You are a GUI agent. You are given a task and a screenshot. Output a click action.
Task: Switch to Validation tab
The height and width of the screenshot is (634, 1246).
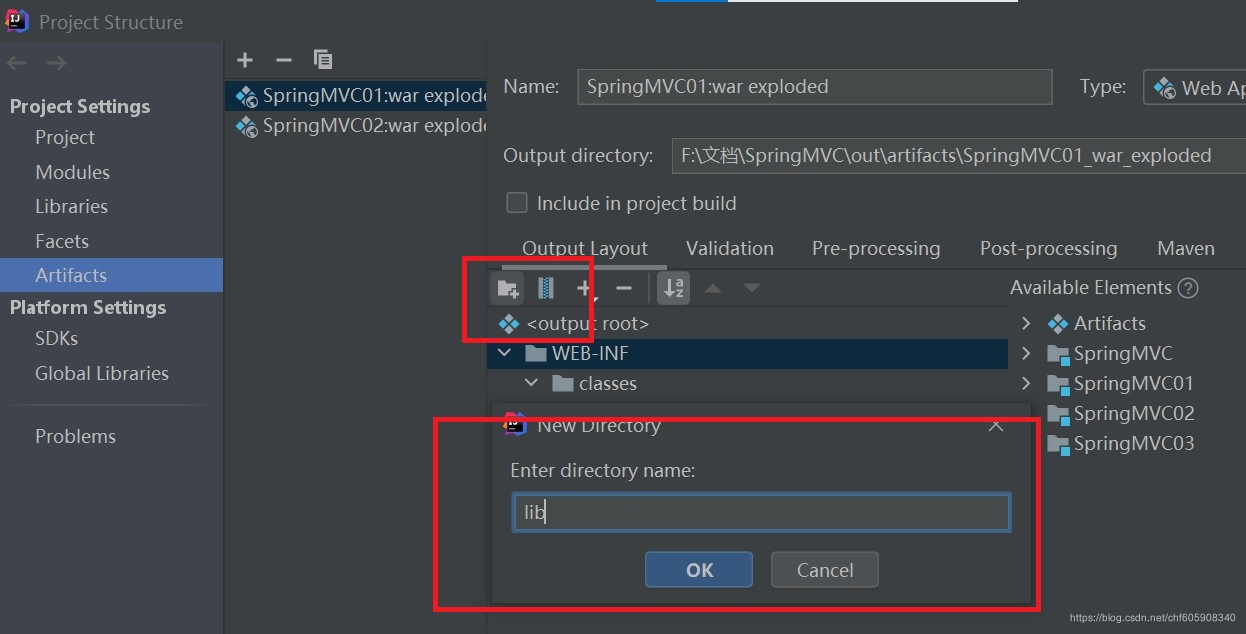(730, 248)
